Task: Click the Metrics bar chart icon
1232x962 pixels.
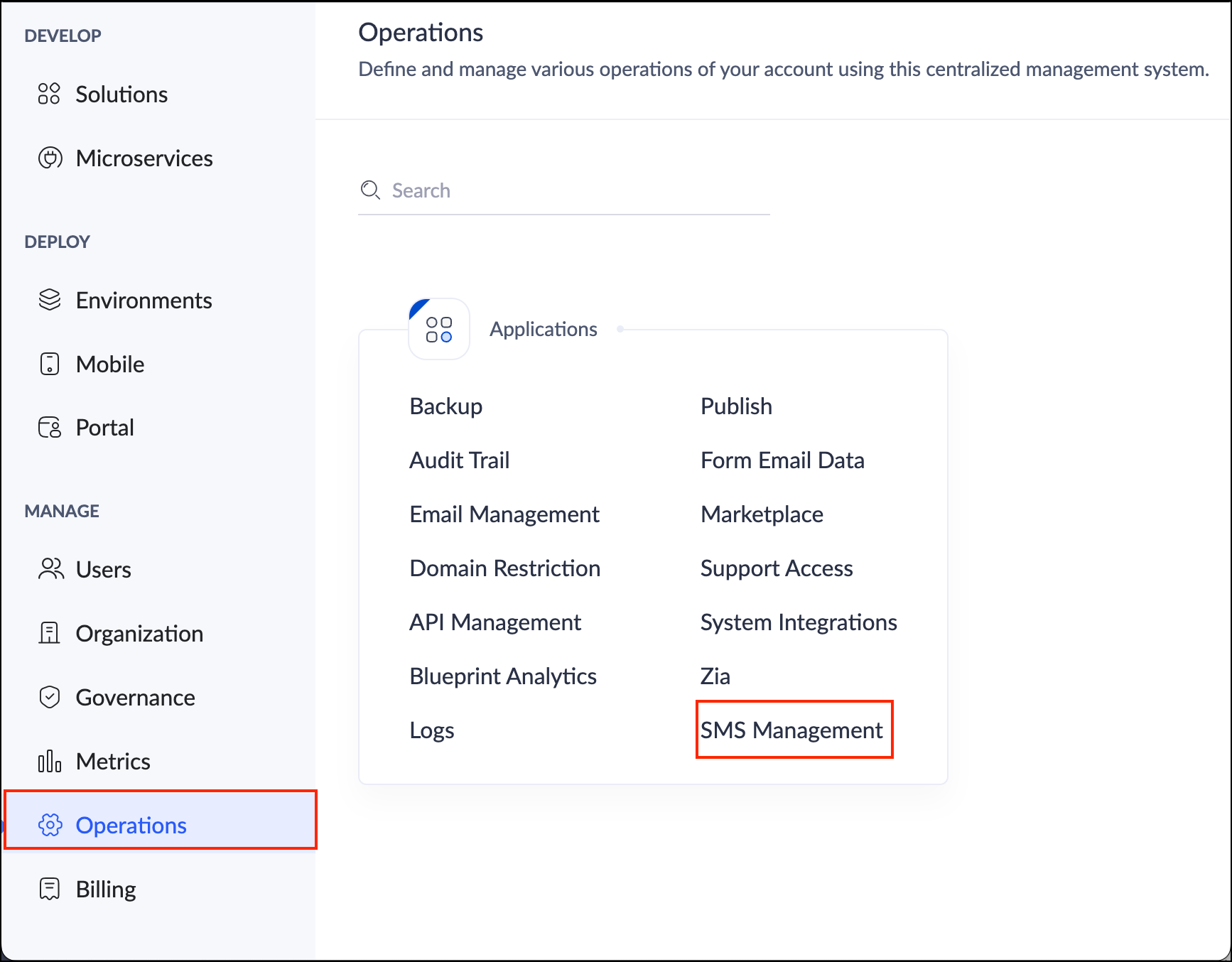Action: 50,761
